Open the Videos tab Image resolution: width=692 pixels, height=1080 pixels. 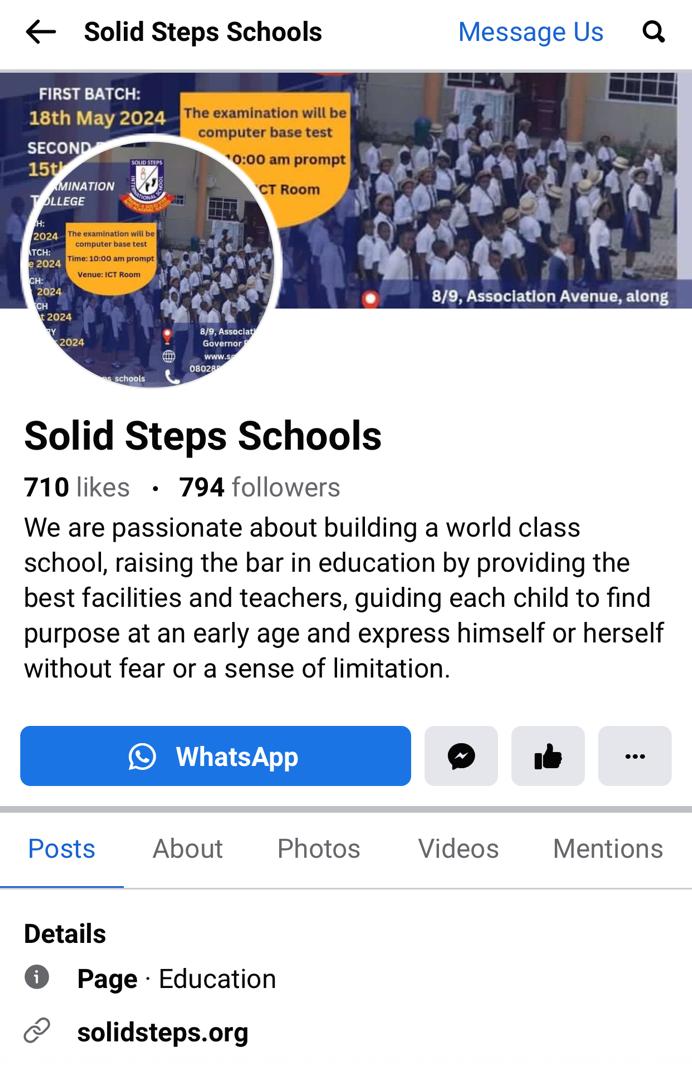coord(459,849)
